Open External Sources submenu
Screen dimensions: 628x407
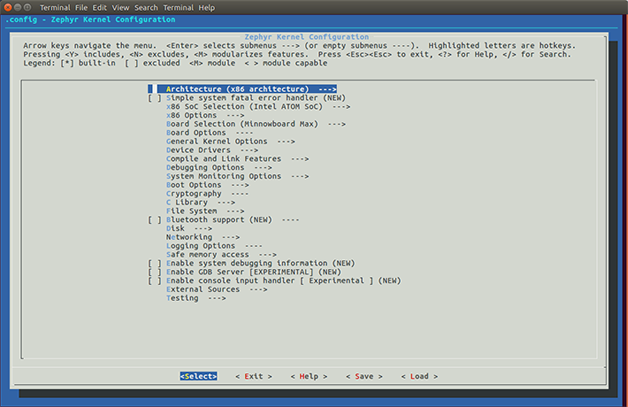click(217, 290)
